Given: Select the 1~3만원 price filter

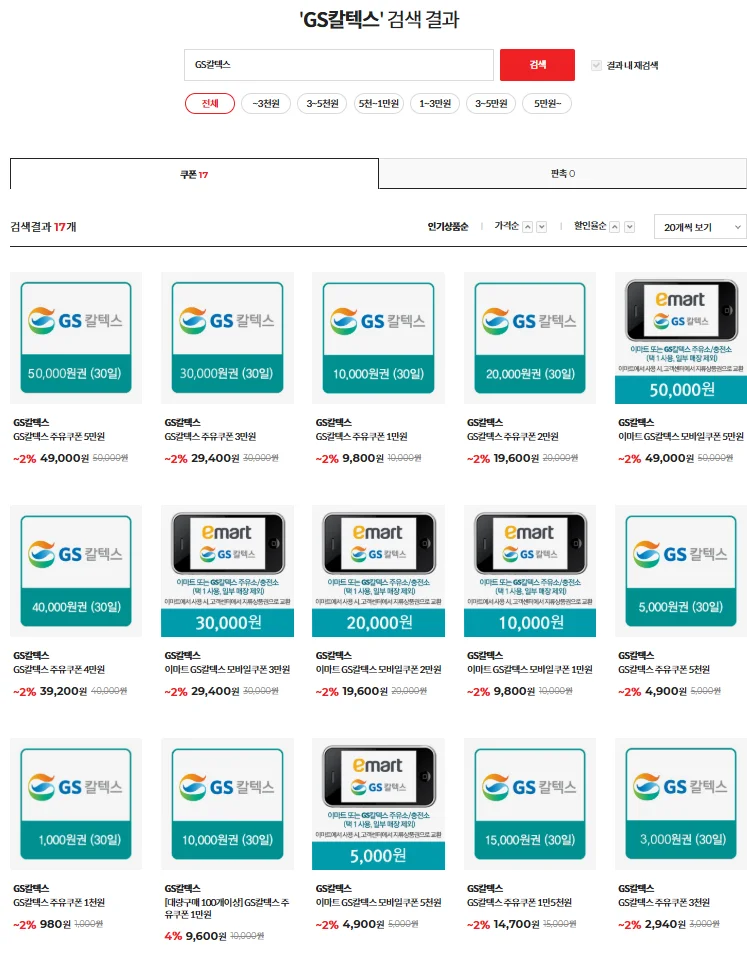Looking at the screenshot, I should click(435, 103).
